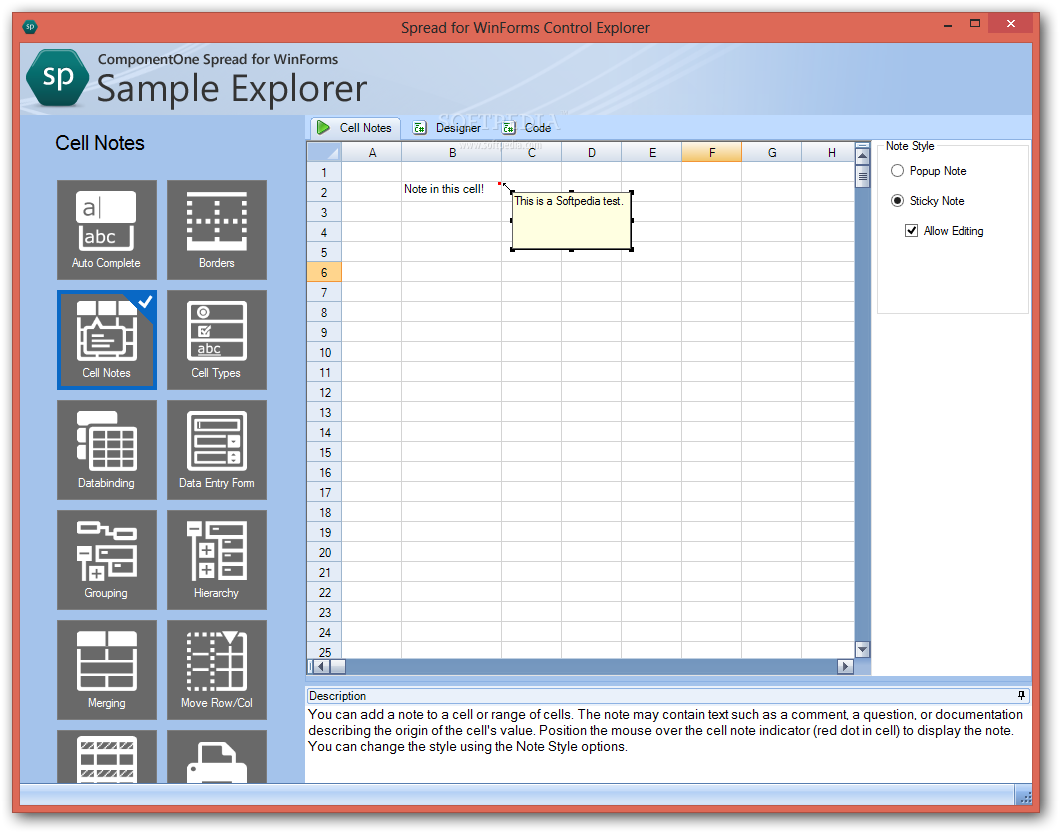Select column header D
Image resolution: width=1060 pixels, height=833 pixels.
[592, 152]
